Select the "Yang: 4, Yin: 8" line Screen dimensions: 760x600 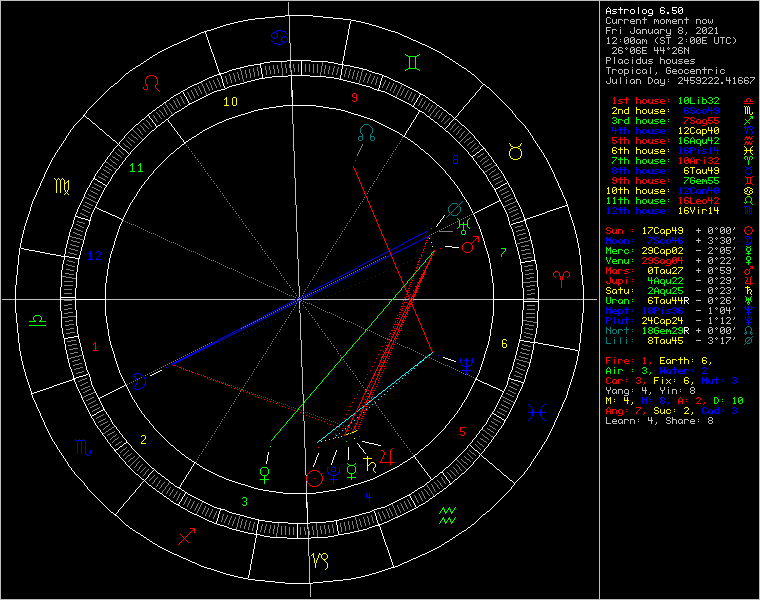650,391
